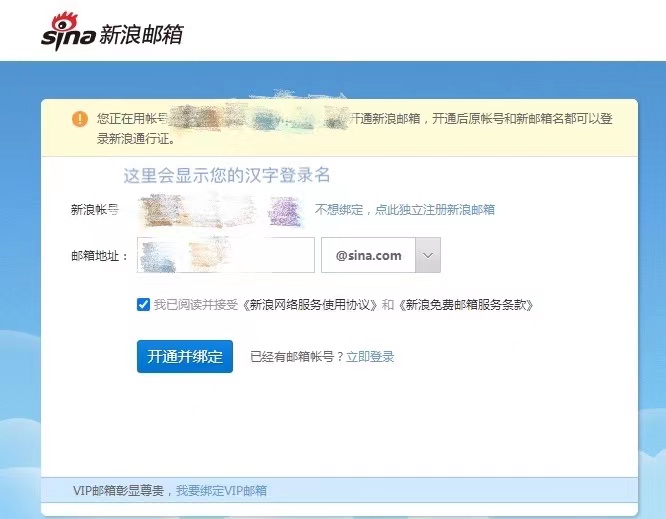
Task: Click the orange warning exclamation icon
Action: click(80, 119)
